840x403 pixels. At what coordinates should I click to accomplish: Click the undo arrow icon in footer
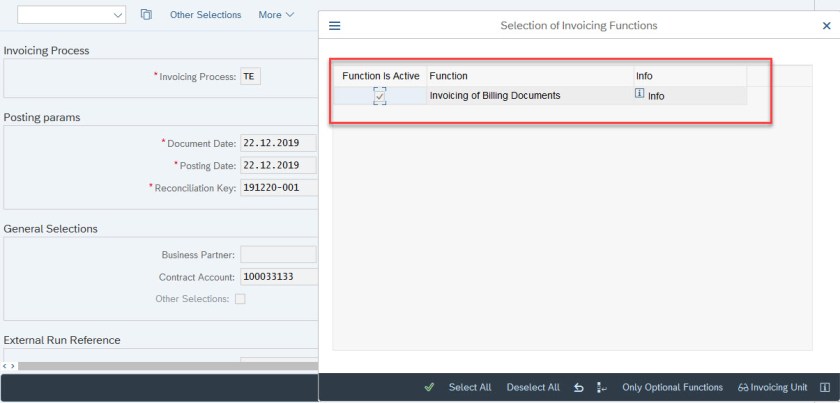(579, 388)
